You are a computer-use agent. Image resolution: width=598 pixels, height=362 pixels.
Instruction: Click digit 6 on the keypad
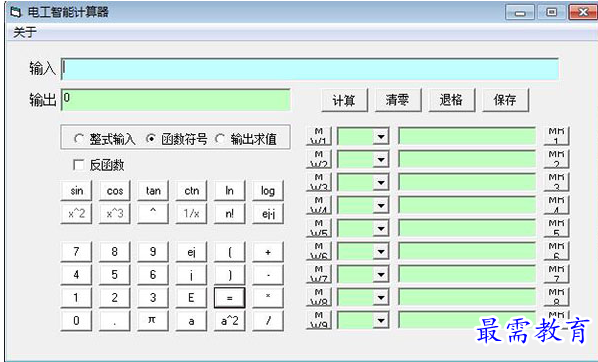[153, 275]
